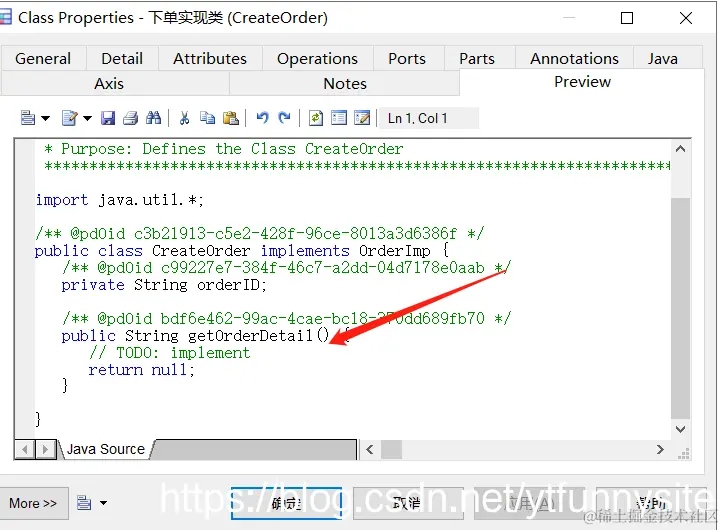Select the Java Source sheet tab
This screenshot has height=530, width=724.
[106, 449]
